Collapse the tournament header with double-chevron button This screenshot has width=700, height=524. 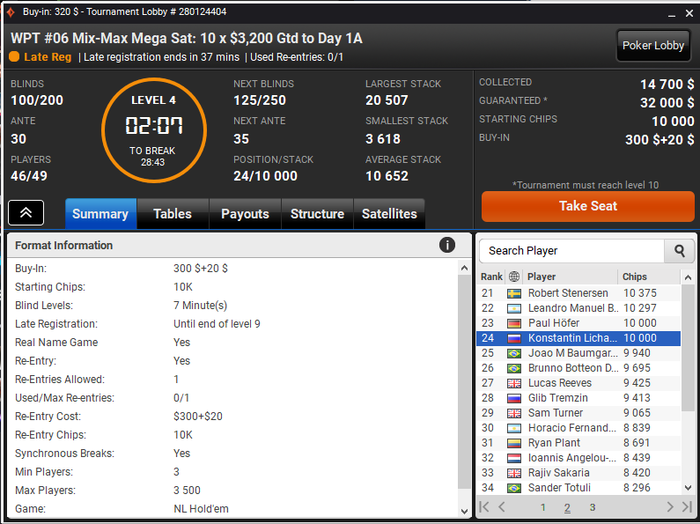[x=26, y=213]
